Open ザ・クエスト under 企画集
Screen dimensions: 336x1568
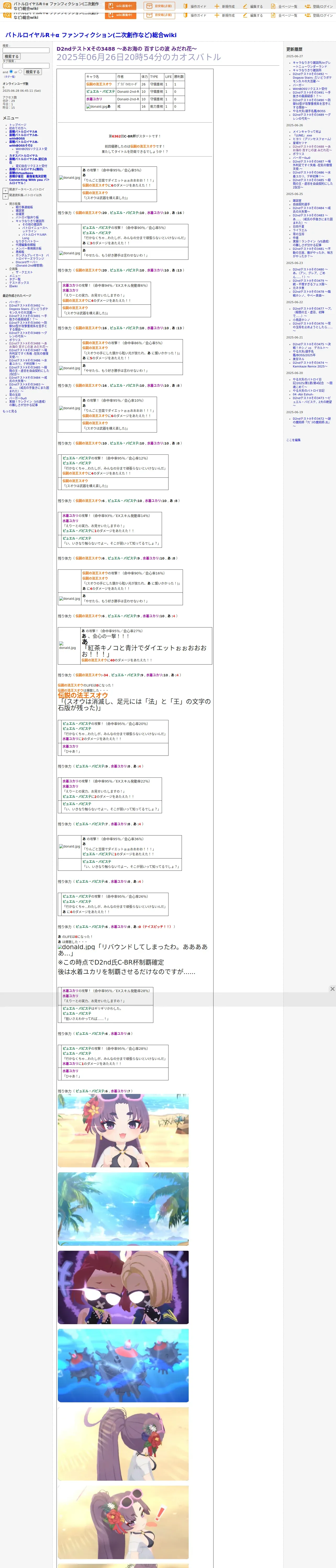24,272
